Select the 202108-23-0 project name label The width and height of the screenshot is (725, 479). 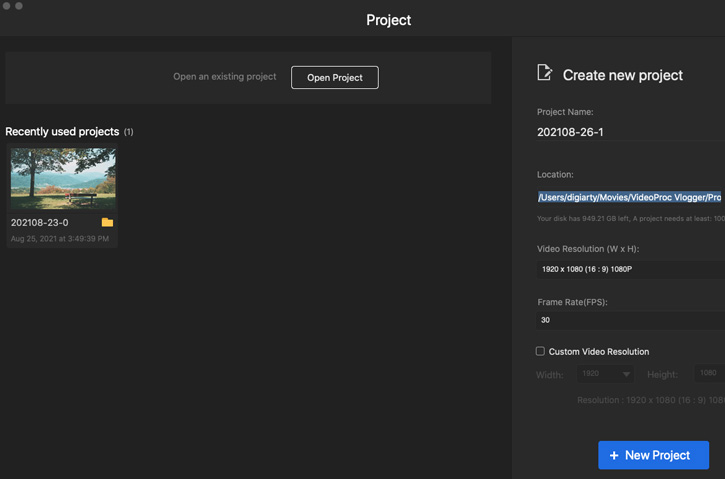click(x=40, y=223)
